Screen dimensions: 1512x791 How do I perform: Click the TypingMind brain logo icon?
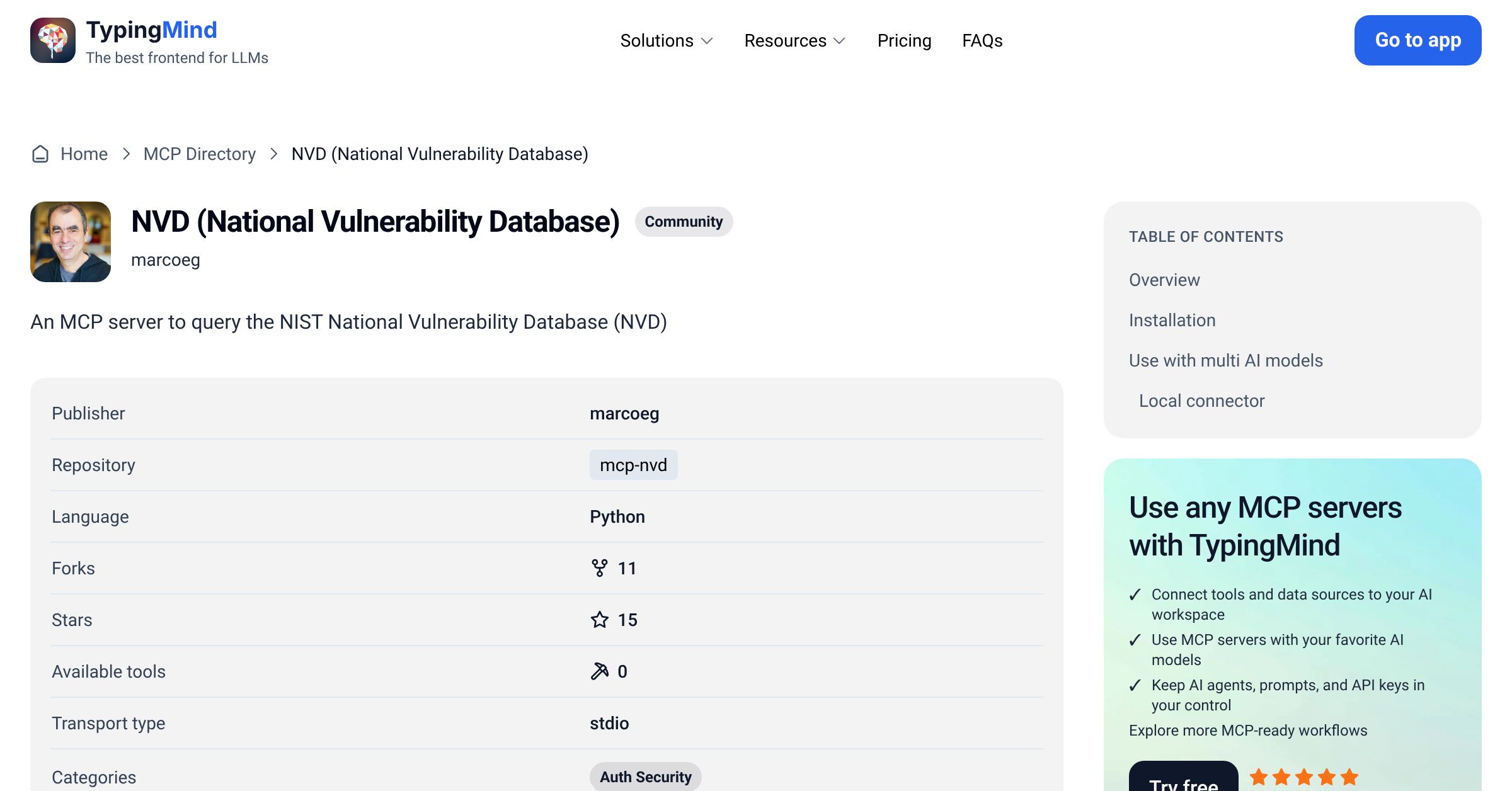pyautogui.click(x=53, y=40)
